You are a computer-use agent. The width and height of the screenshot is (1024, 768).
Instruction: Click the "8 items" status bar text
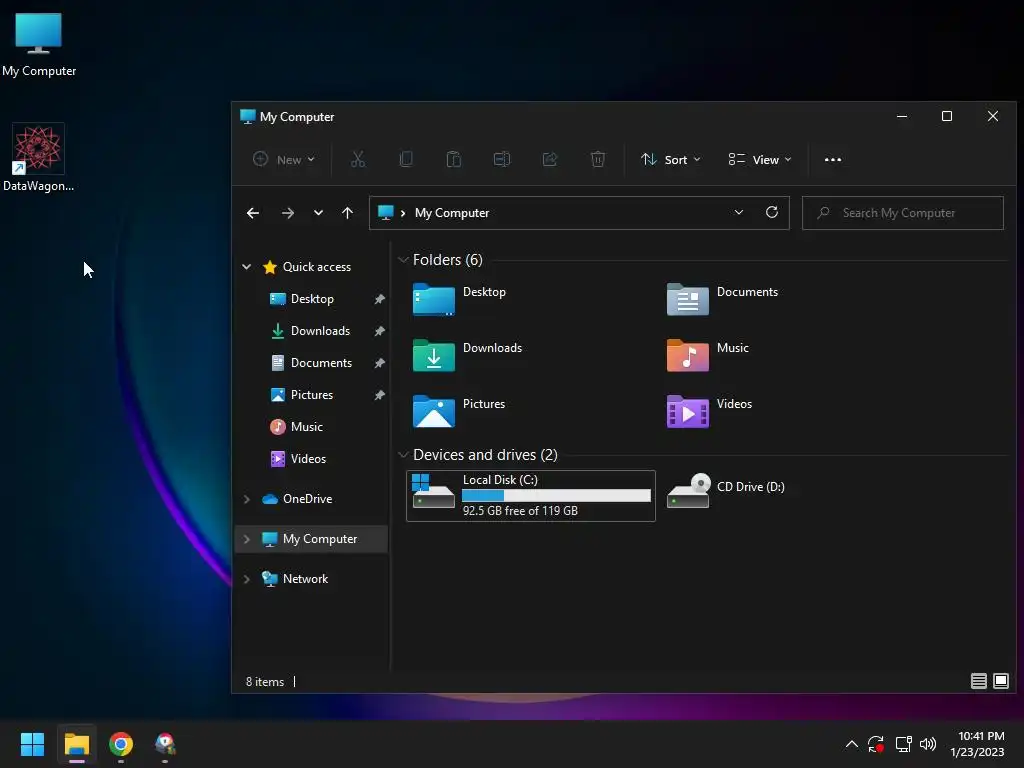pos(264,682)
